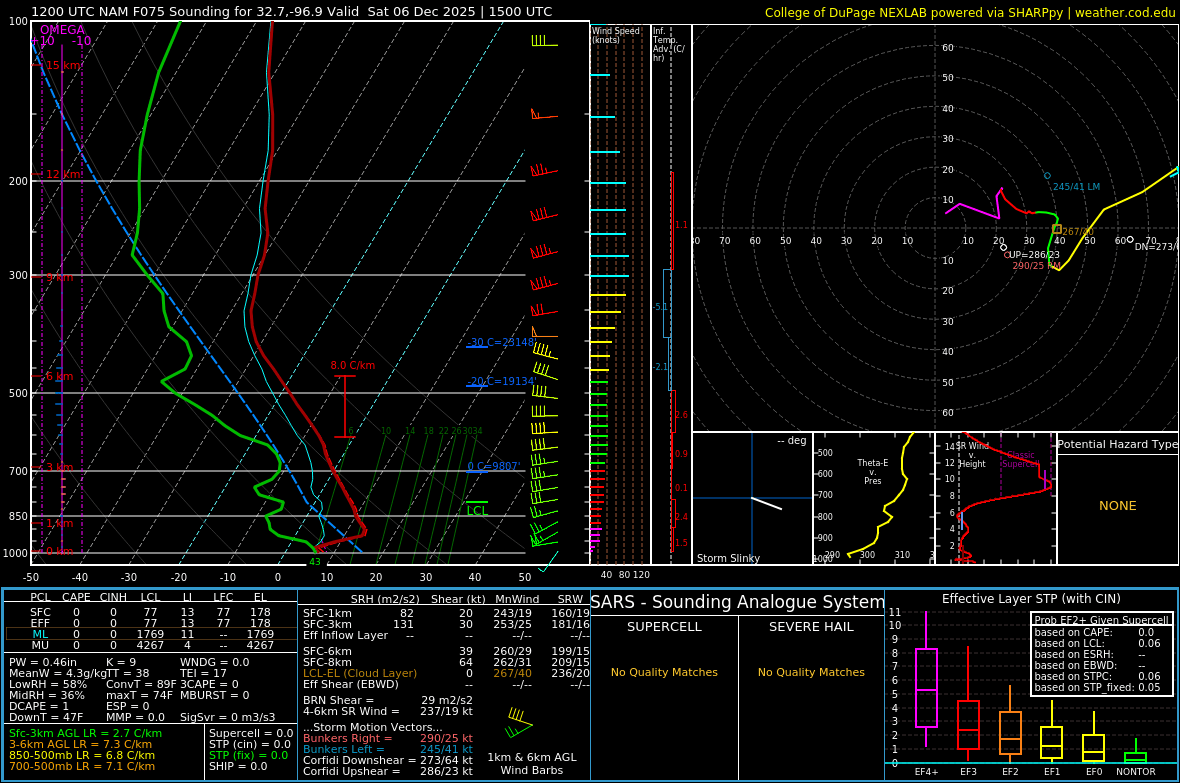Click the '15 km' height marker

click(63, 66)
